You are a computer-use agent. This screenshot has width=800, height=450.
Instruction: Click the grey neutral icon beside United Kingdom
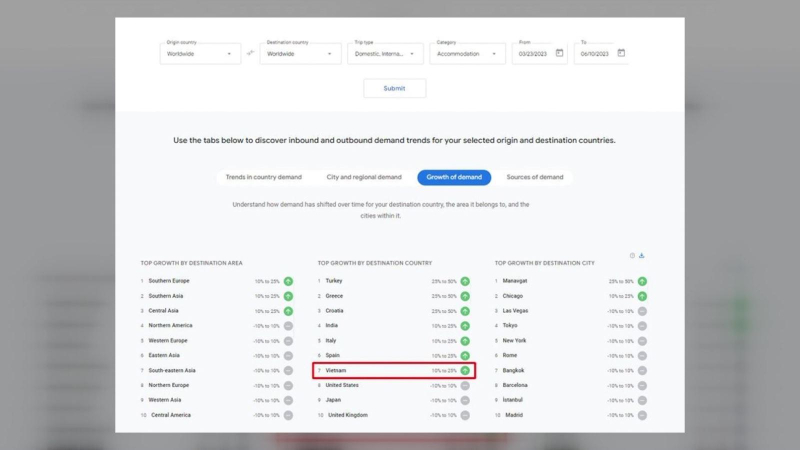click(x=465, y=415)
